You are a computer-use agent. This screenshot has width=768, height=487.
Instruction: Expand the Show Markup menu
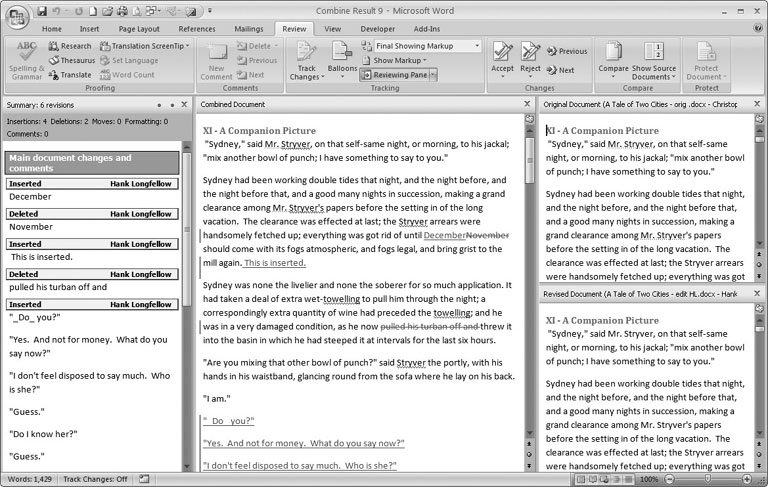(x=401, y=60)
